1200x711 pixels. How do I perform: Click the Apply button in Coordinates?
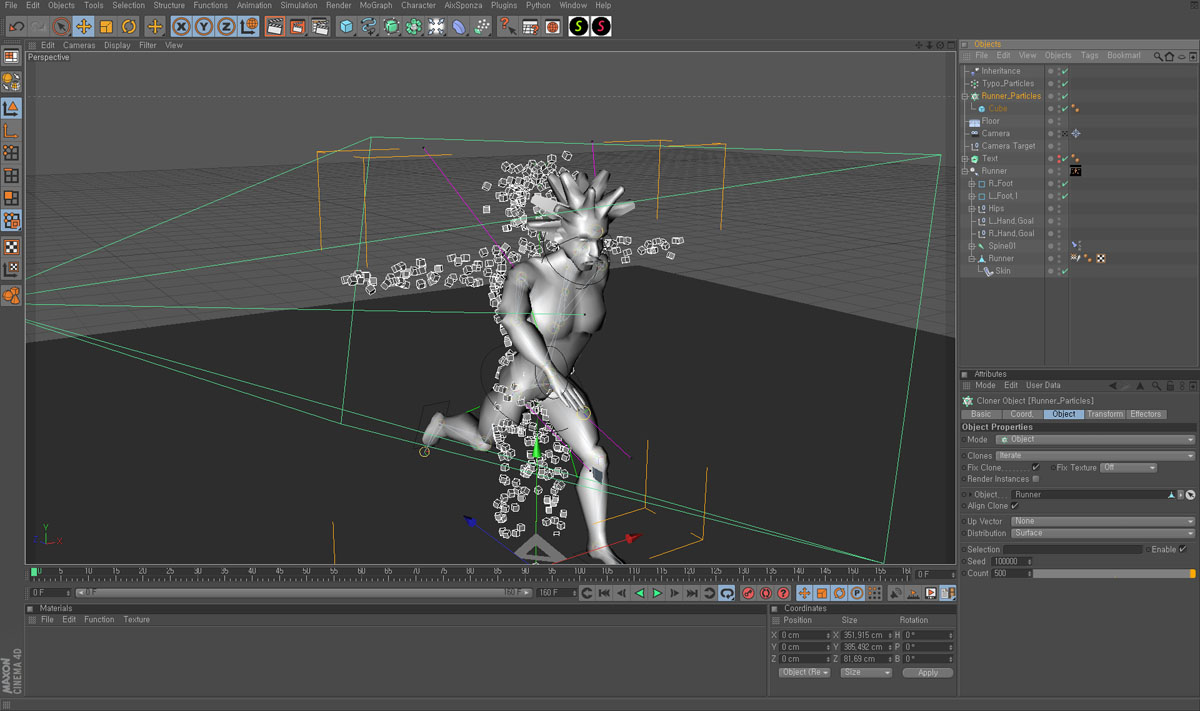pos(927,673)
